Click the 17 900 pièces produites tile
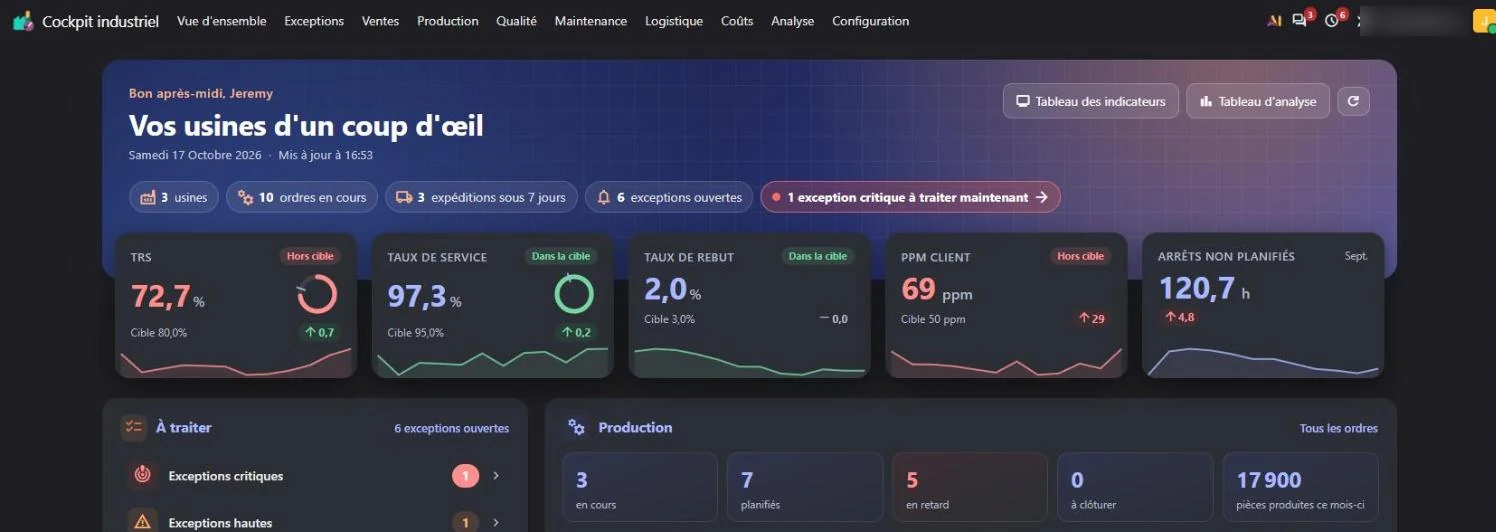Image resolution: width=1496 pixels, height=532 pixels. click(1301, 487)
